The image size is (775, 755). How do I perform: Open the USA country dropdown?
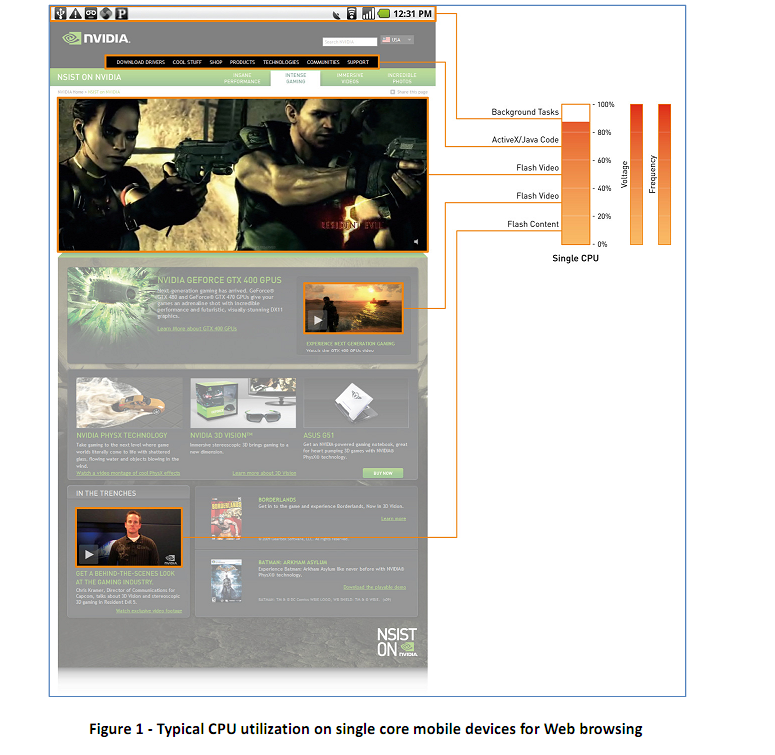397,40
